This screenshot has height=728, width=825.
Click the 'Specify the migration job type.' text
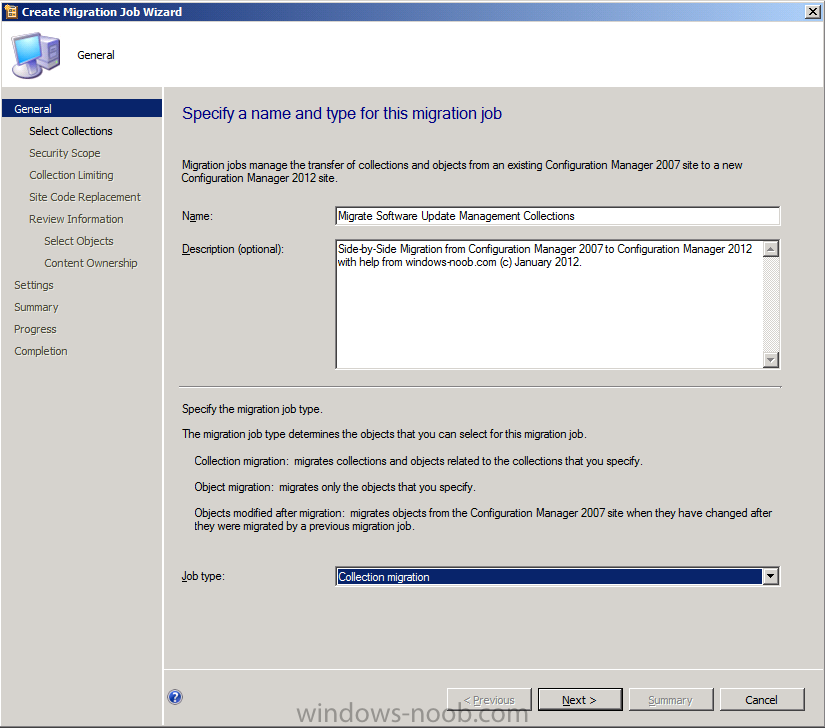[252, 409]
